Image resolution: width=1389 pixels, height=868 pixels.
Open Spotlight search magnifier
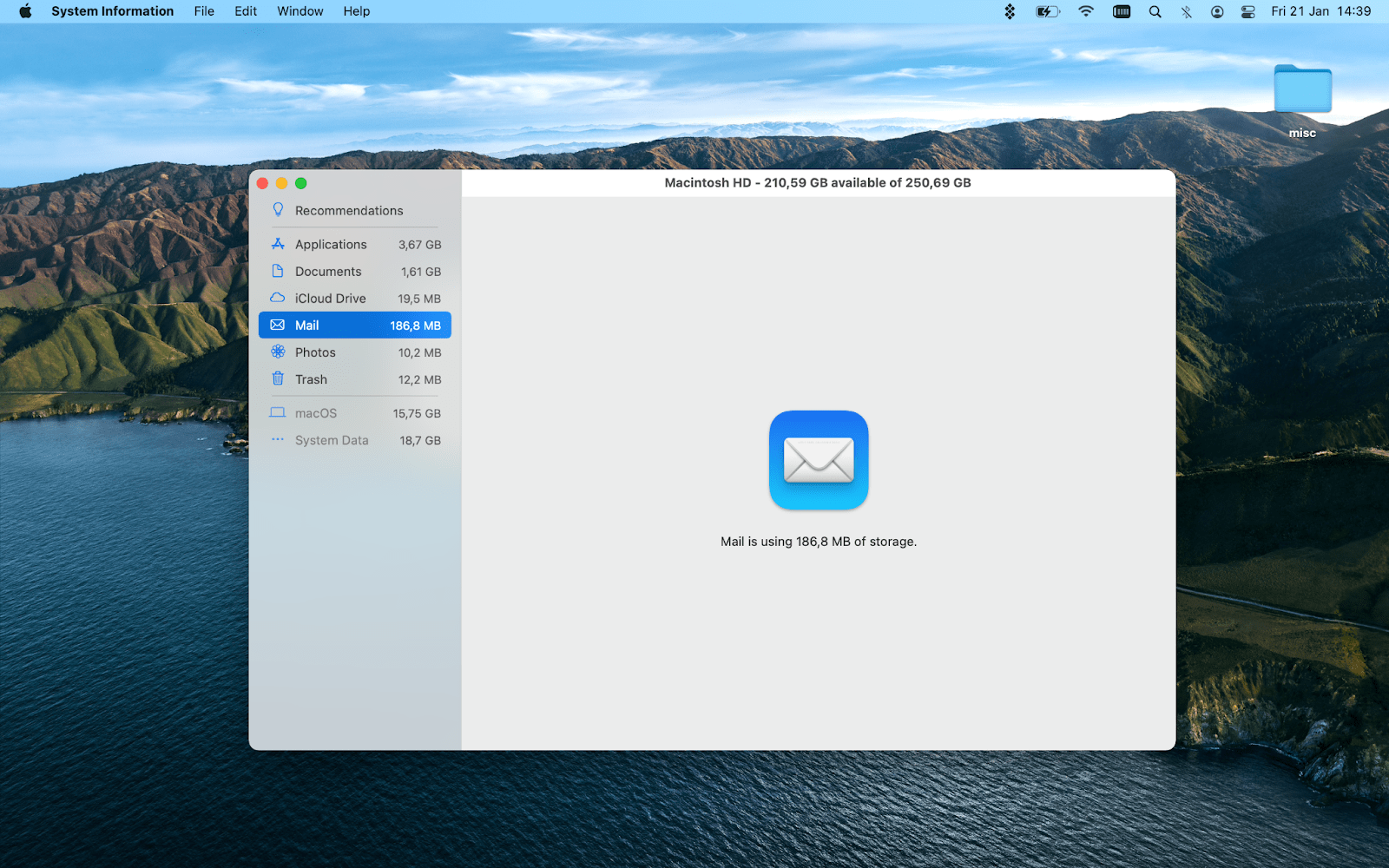[1155, 11]
